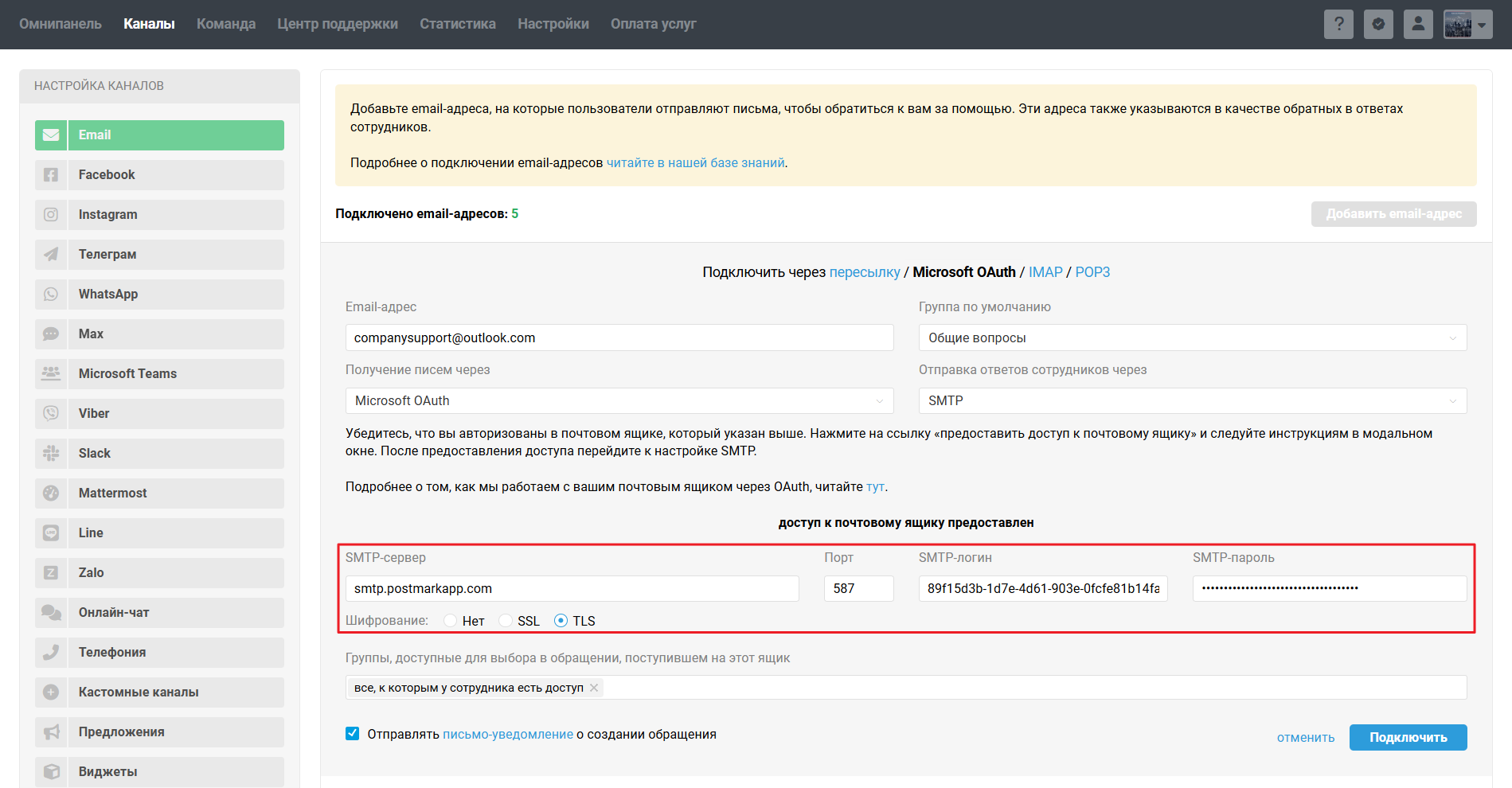Open the Статистика menu item
Screen dimensions: 1512x788
457,24
